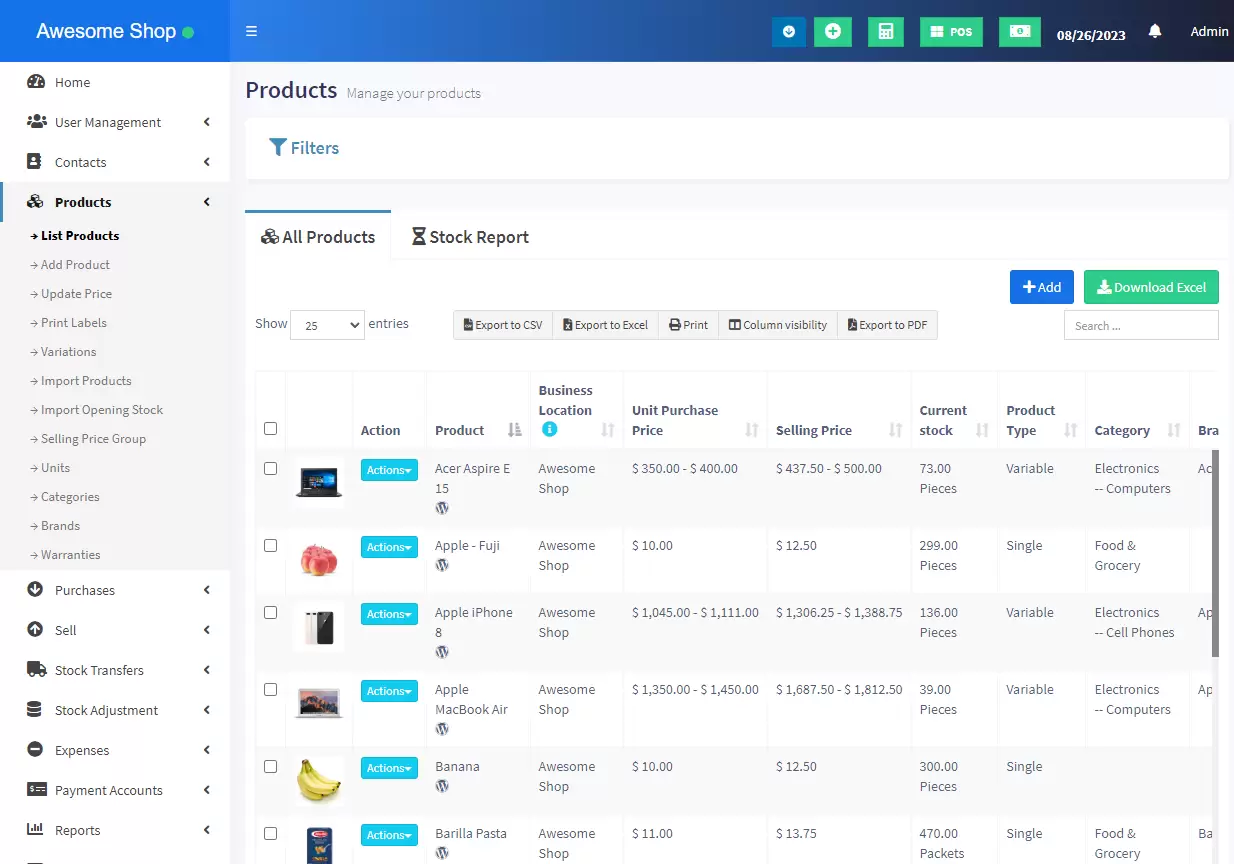Image resolution: width=1234 pixels, height=864 pixels.
Task: Open the Update Price submenu link
Action: [76, 294]
